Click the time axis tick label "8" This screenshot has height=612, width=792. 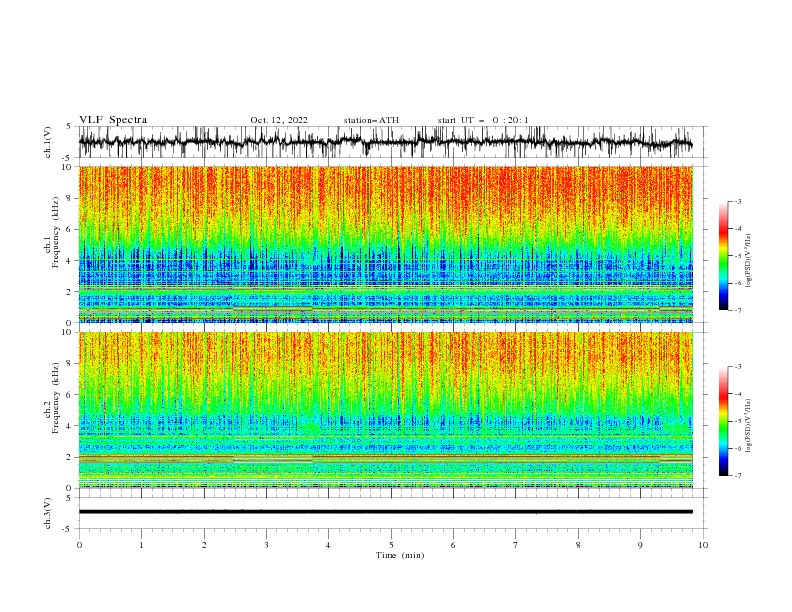[578, 545]
